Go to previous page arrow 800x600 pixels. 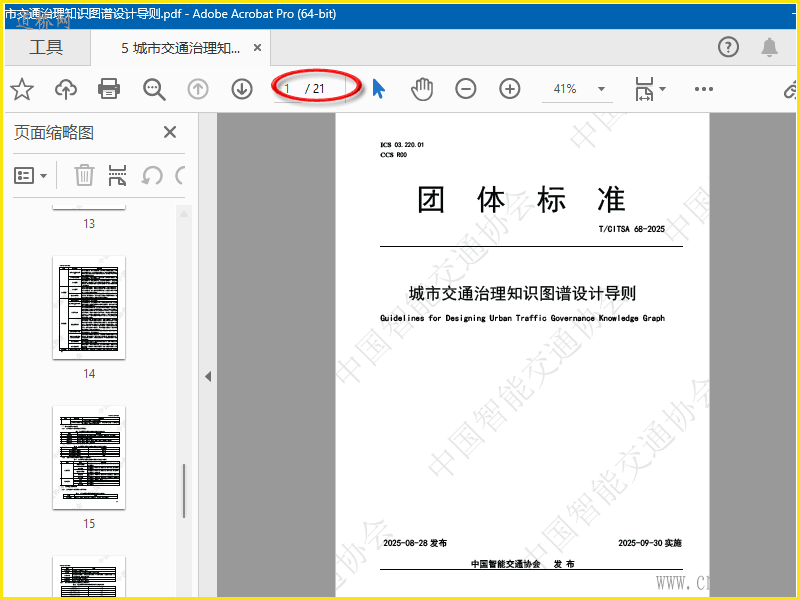click(198, 89)
